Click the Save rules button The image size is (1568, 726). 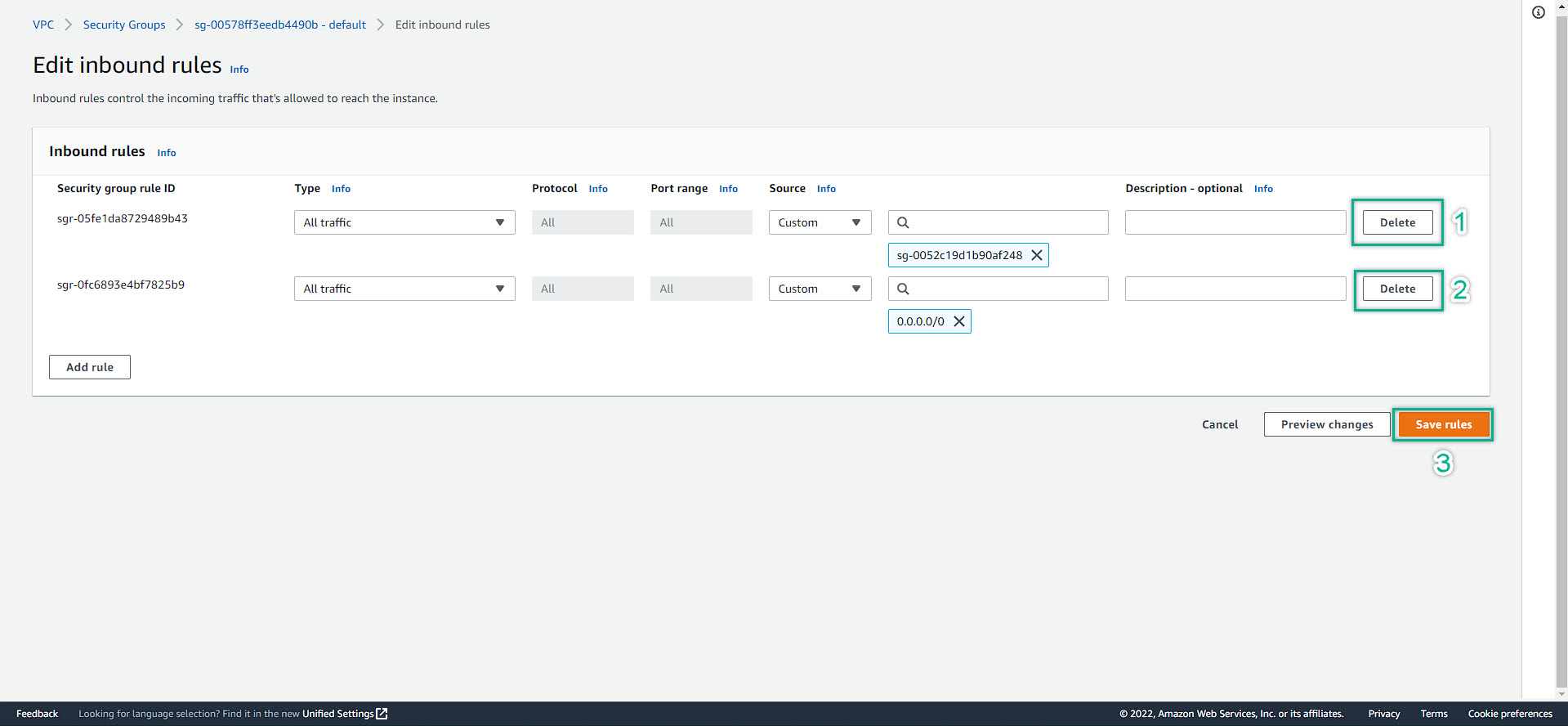point(1443,424)
